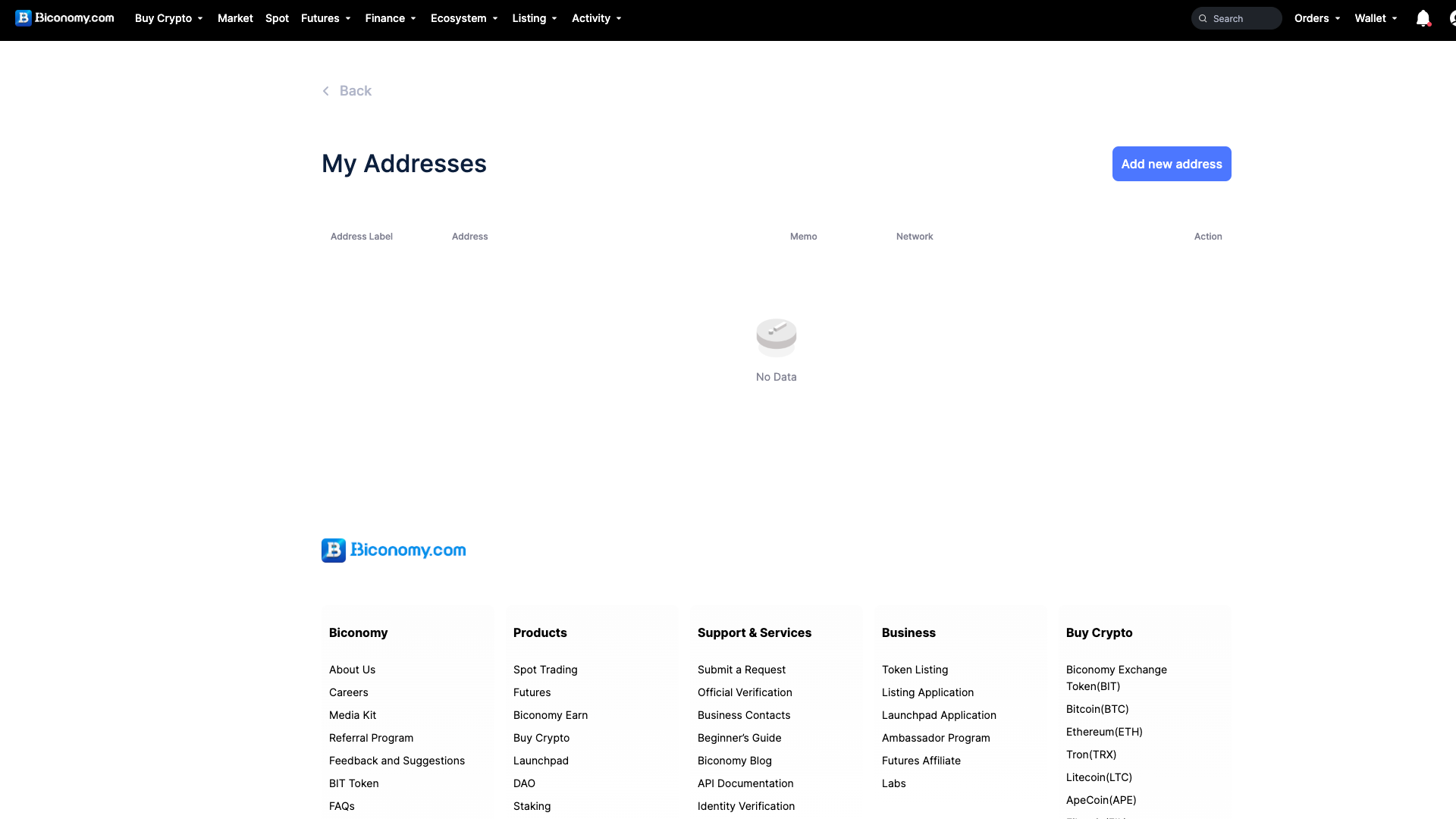
Task: Open the Orders dropdown
Action: pos(1317,18)
